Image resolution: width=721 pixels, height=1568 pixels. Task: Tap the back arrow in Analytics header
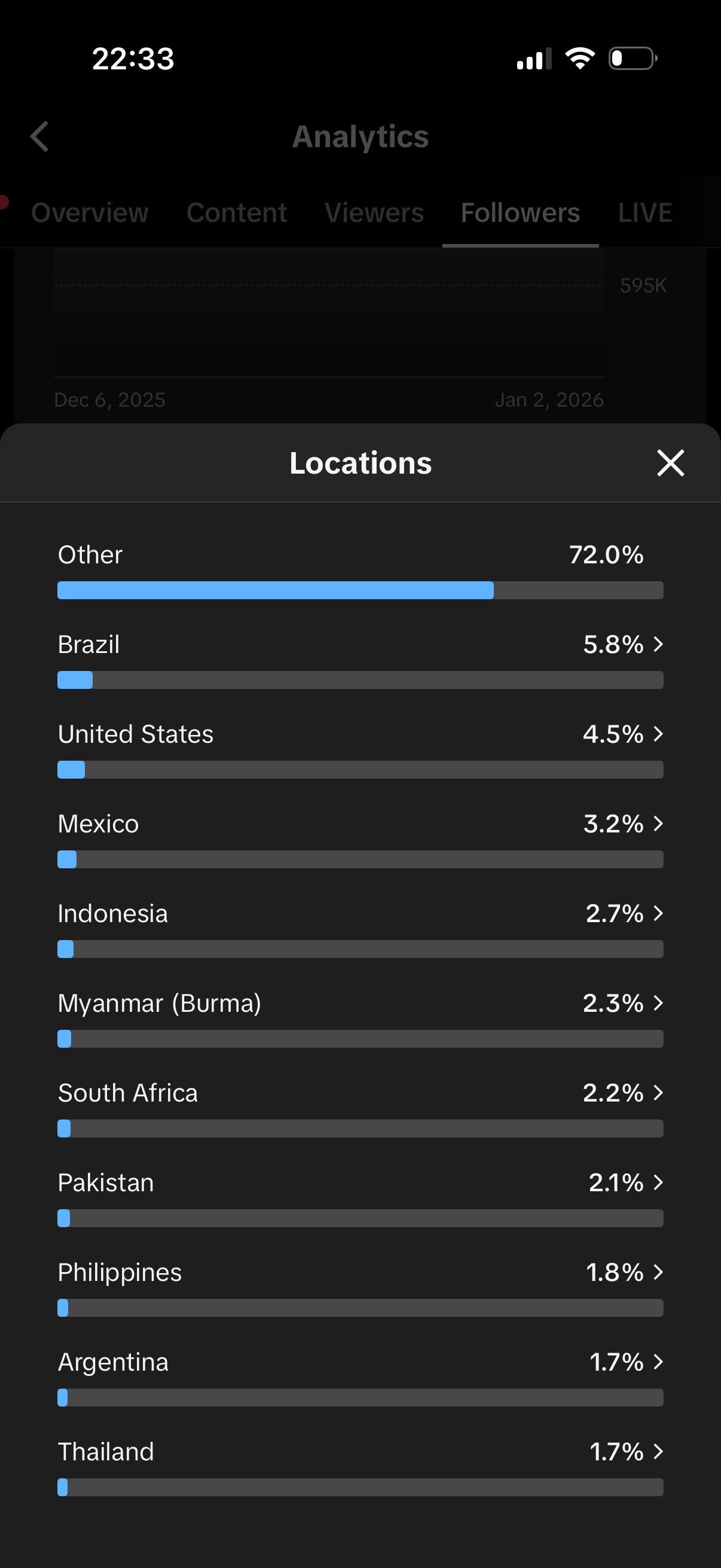[40, 136]
